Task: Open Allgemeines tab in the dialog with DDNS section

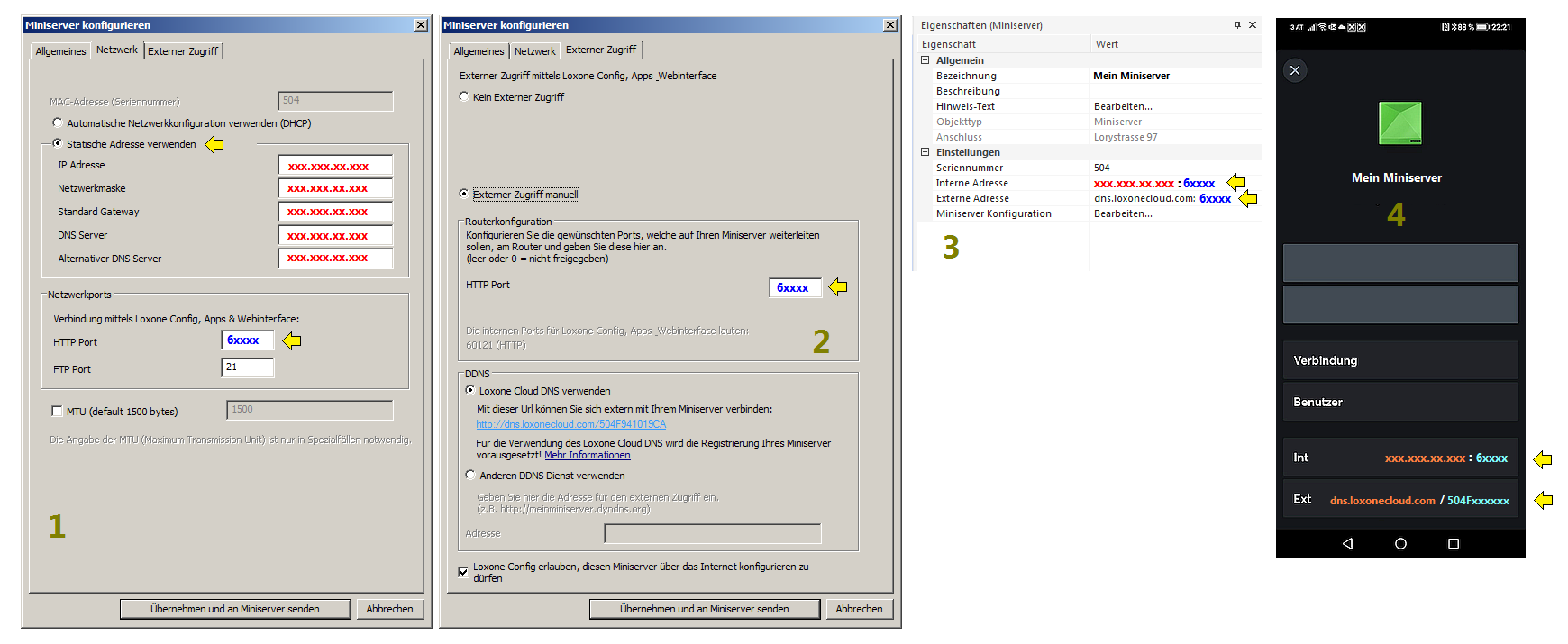Action: (479, 51)
